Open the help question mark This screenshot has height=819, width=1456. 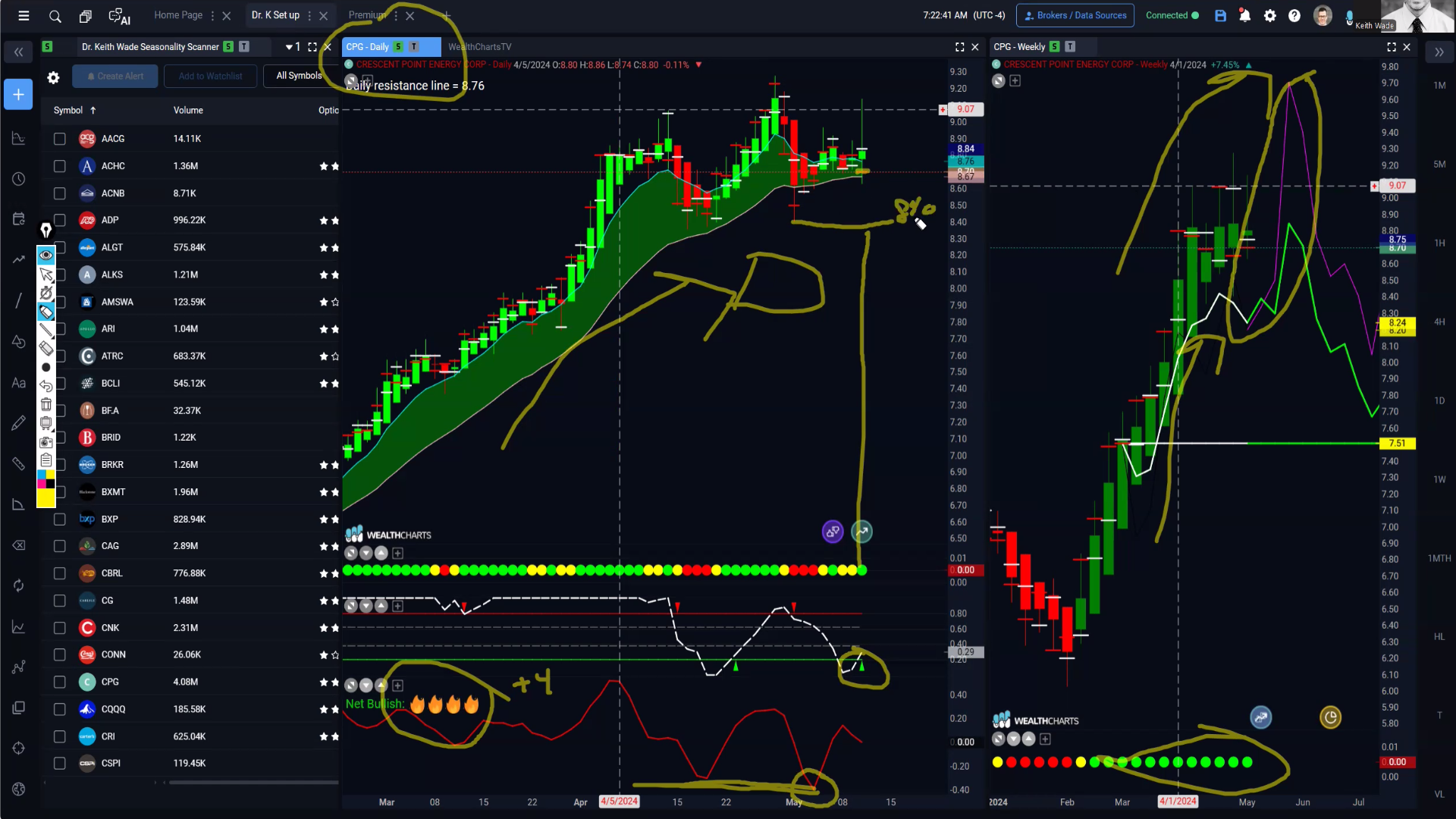(x=1294, y=15)
